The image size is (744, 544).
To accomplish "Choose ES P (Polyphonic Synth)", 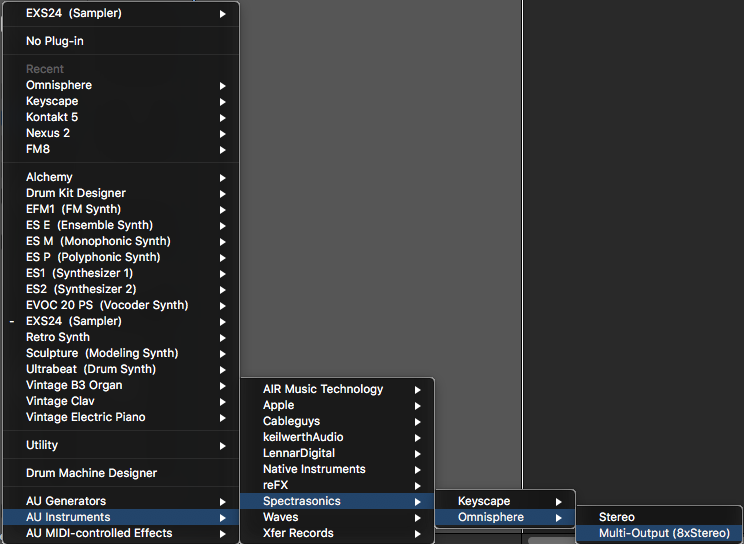I will (121, 257).
